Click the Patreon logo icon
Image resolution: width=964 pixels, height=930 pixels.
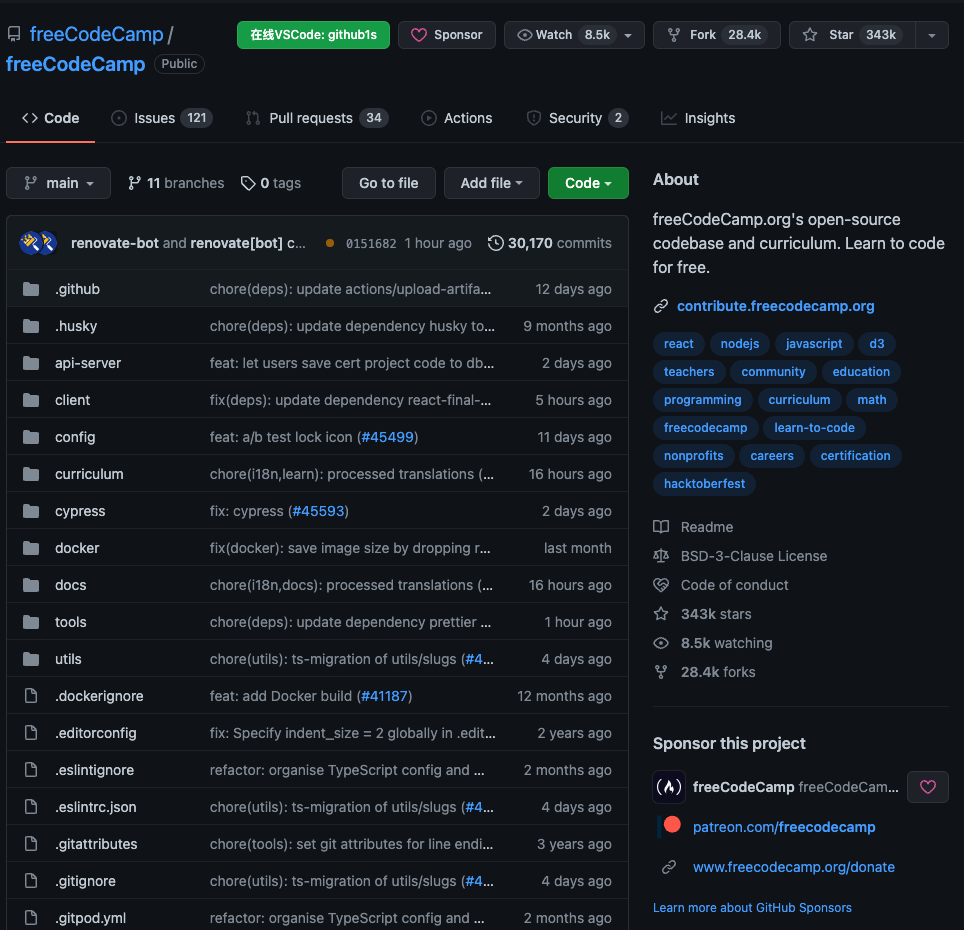tap(669, 826)
